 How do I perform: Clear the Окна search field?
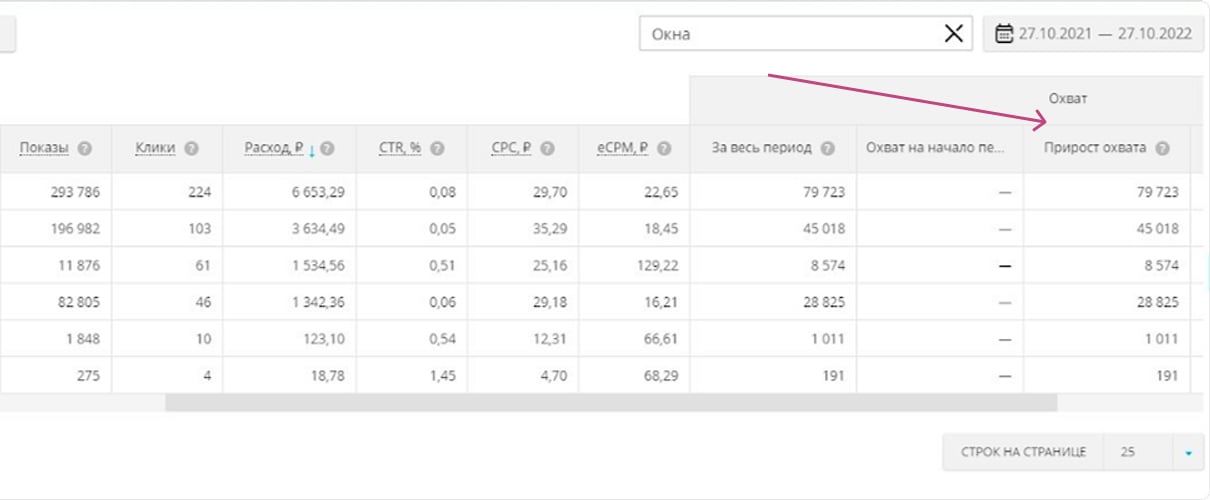click(x=954, y=33)
